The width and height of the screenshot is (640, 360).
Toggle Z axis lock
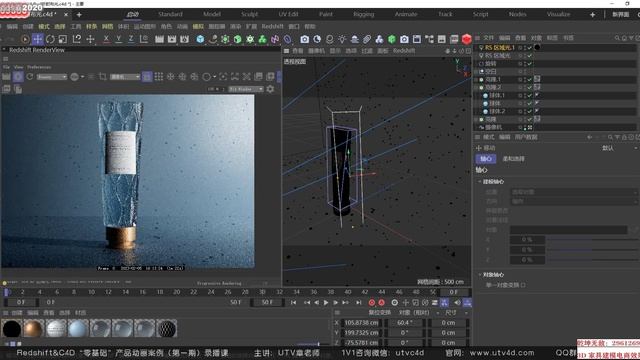click(131, 39)
